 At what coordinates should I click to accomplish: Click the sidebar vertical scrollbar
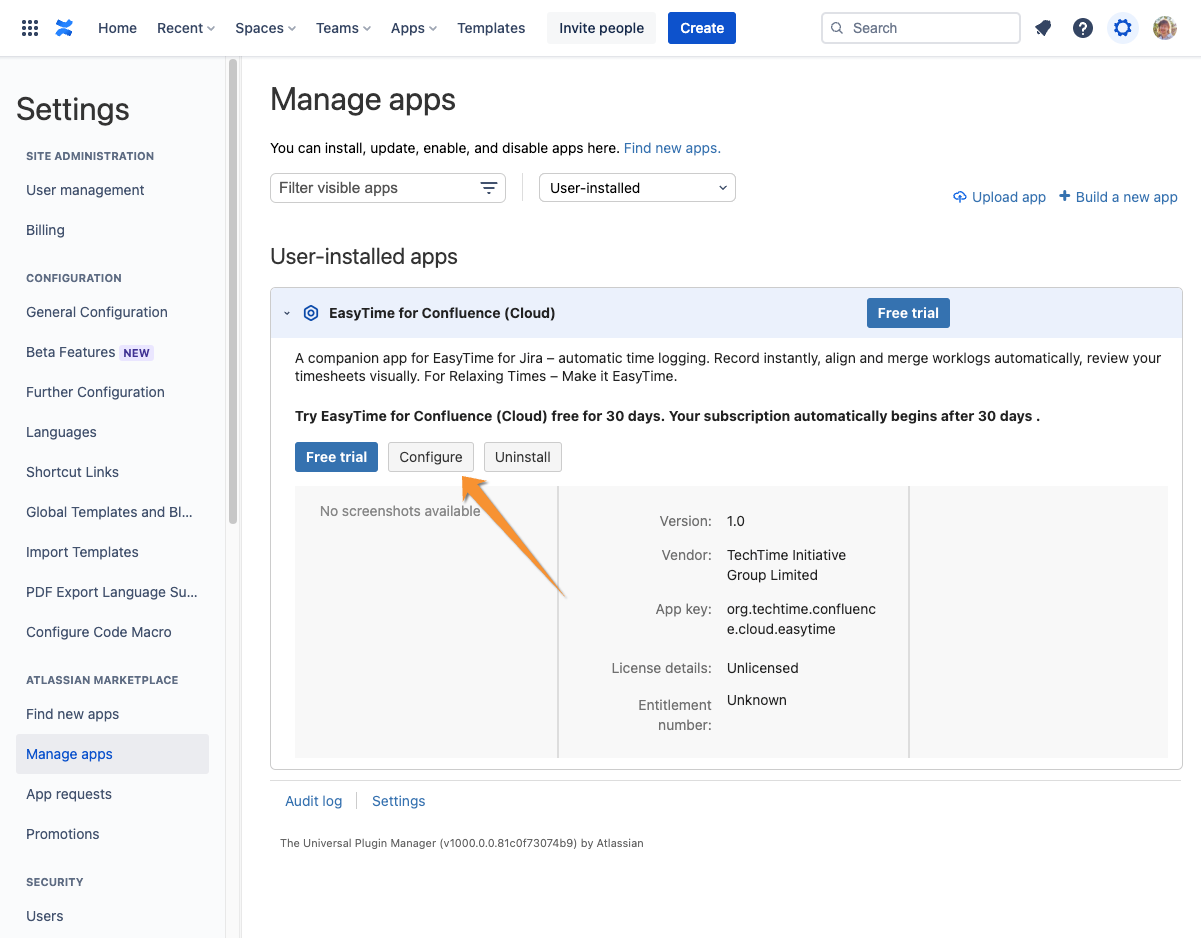(233, 290)
